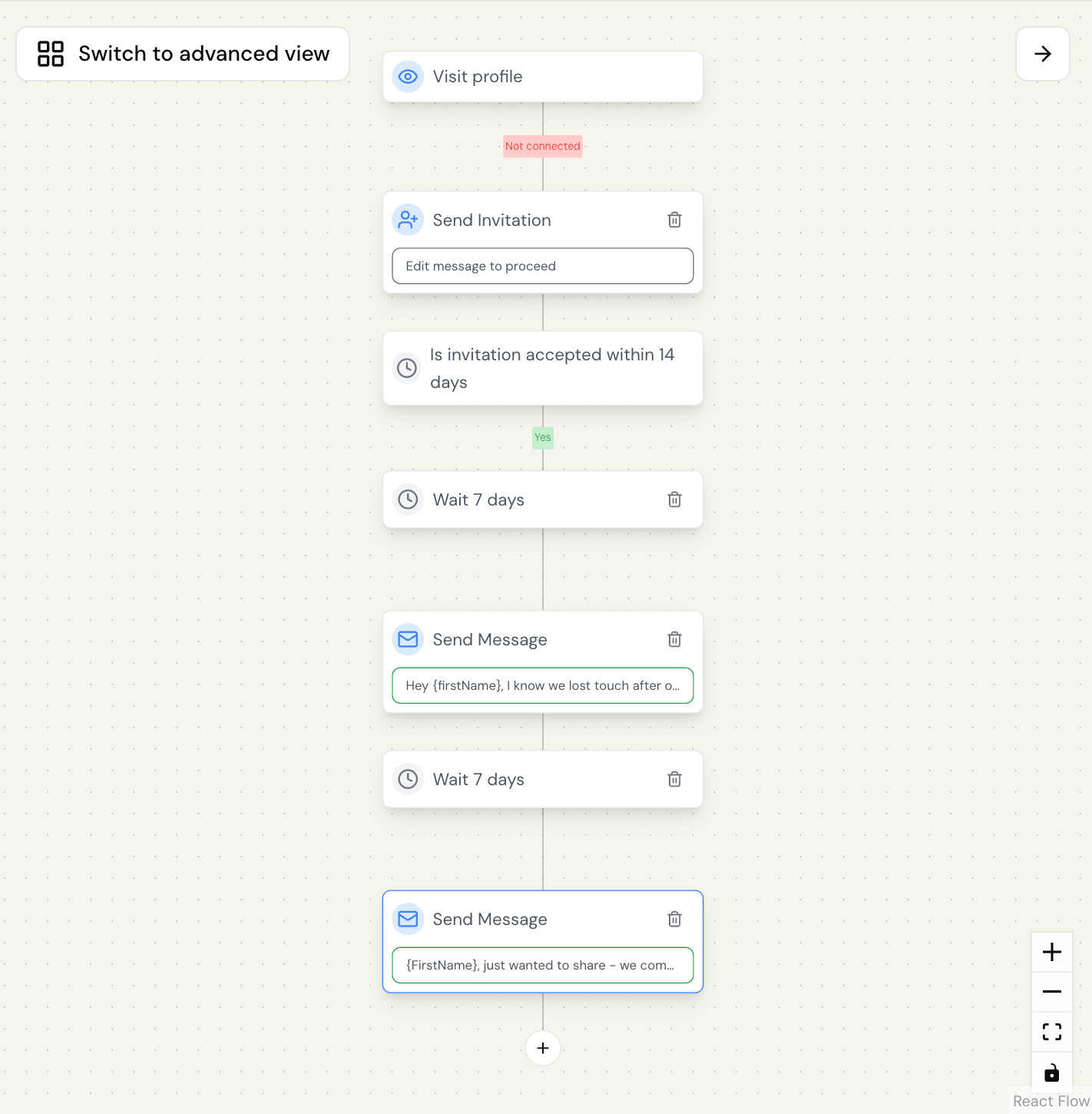Open the 'Edit message to proceed' field
Image resolution: width=1092 pixels, height=1114 pixels.
coord(543,266)
